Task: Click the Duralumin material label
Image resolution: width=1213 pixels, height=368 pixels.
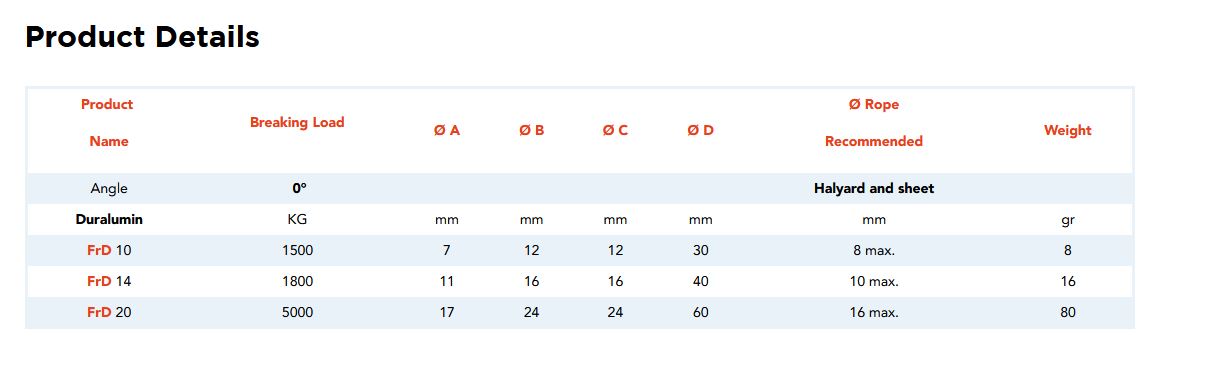Action: coord(109,219)
